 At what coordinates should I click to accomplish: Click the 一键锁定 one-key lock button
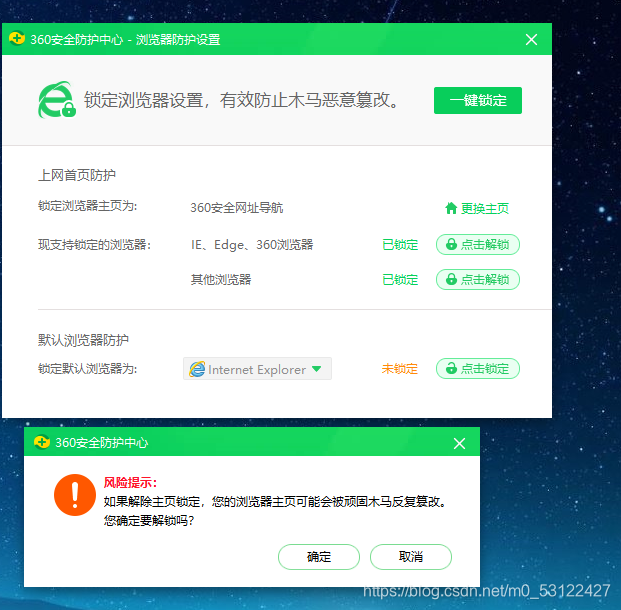[478, 100]
